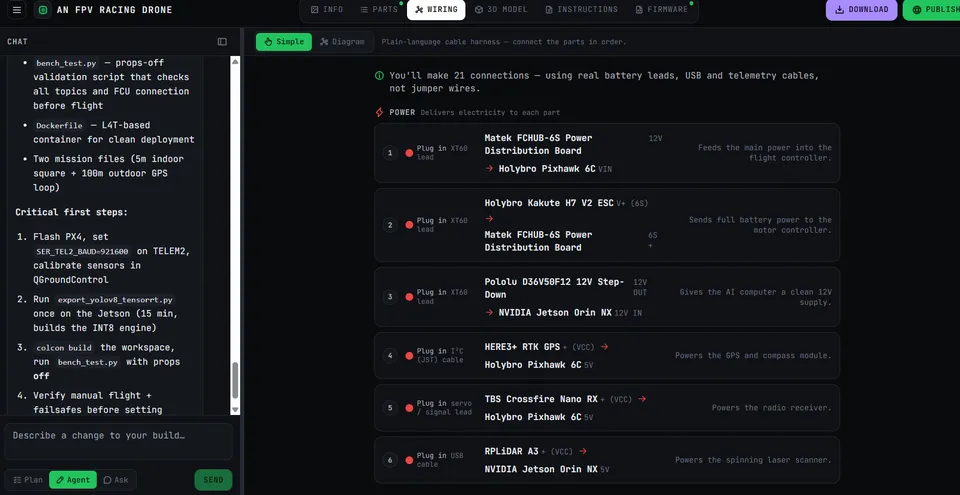This screenshot has width=960, height=495.
Task: Click red dot on Pololu Step-Down row
Action: pos(409,297)
